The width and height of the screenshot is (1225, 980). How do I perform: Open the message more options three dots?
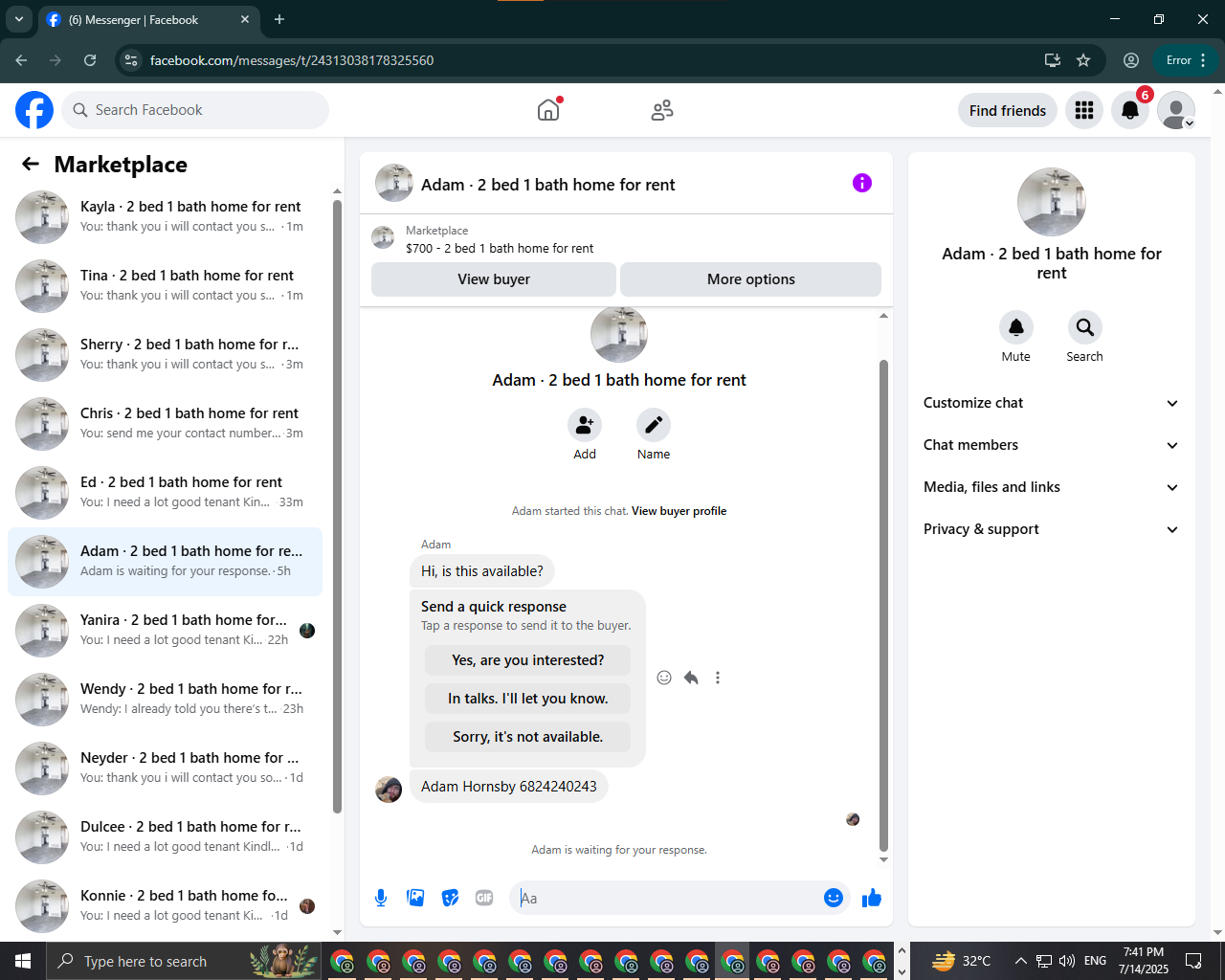click(718, 678)
